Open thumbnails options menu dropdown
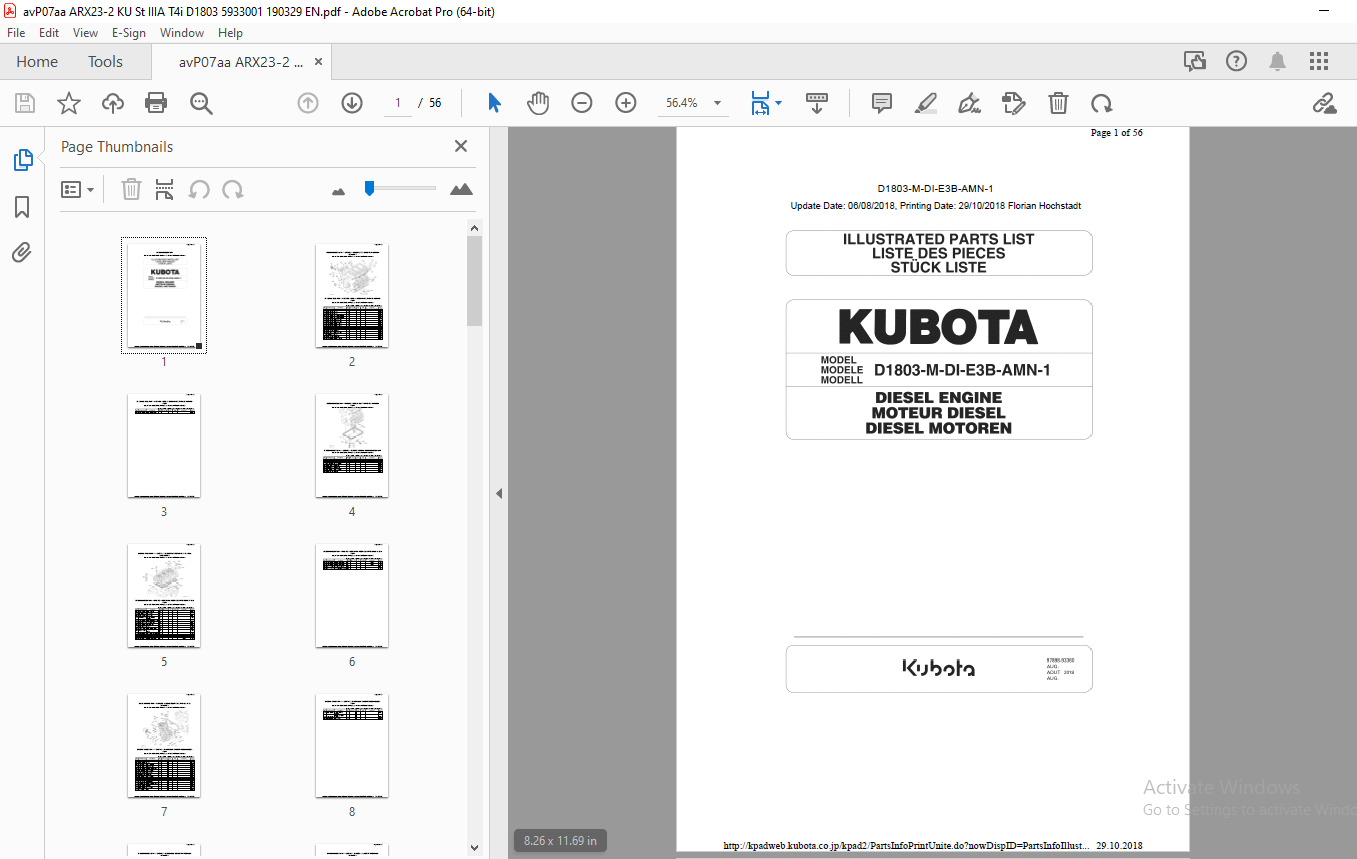The width and height of the screenshot is (1357, 859). click(78, 189)
